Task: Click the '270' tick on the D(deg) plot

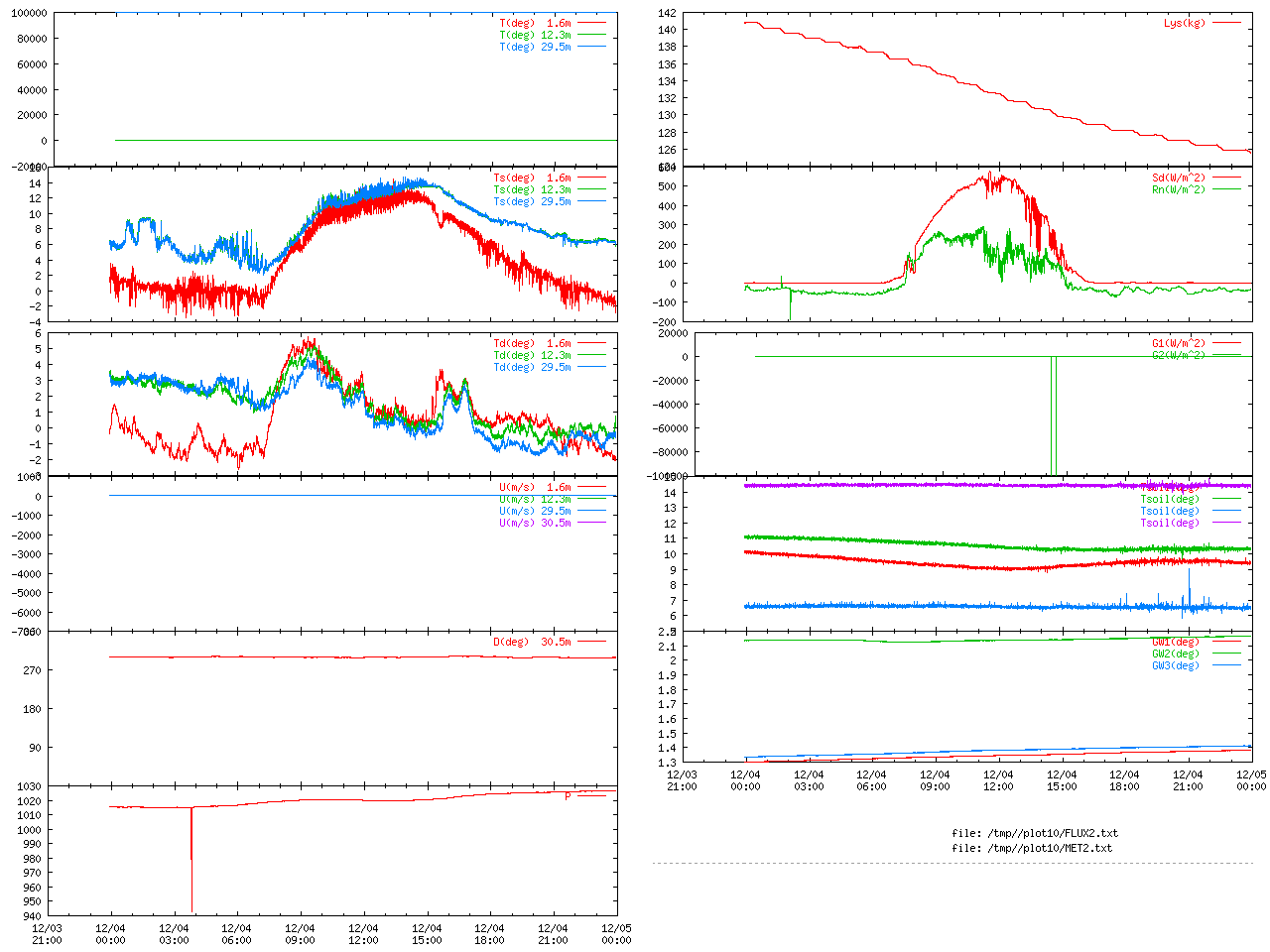Action: tap(32, 670)
